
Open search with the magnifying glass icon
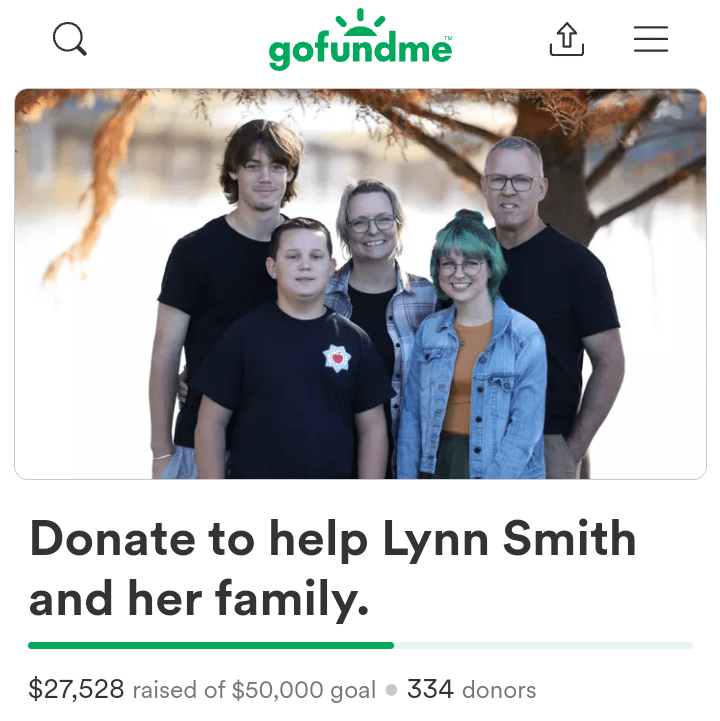[69, 39]
